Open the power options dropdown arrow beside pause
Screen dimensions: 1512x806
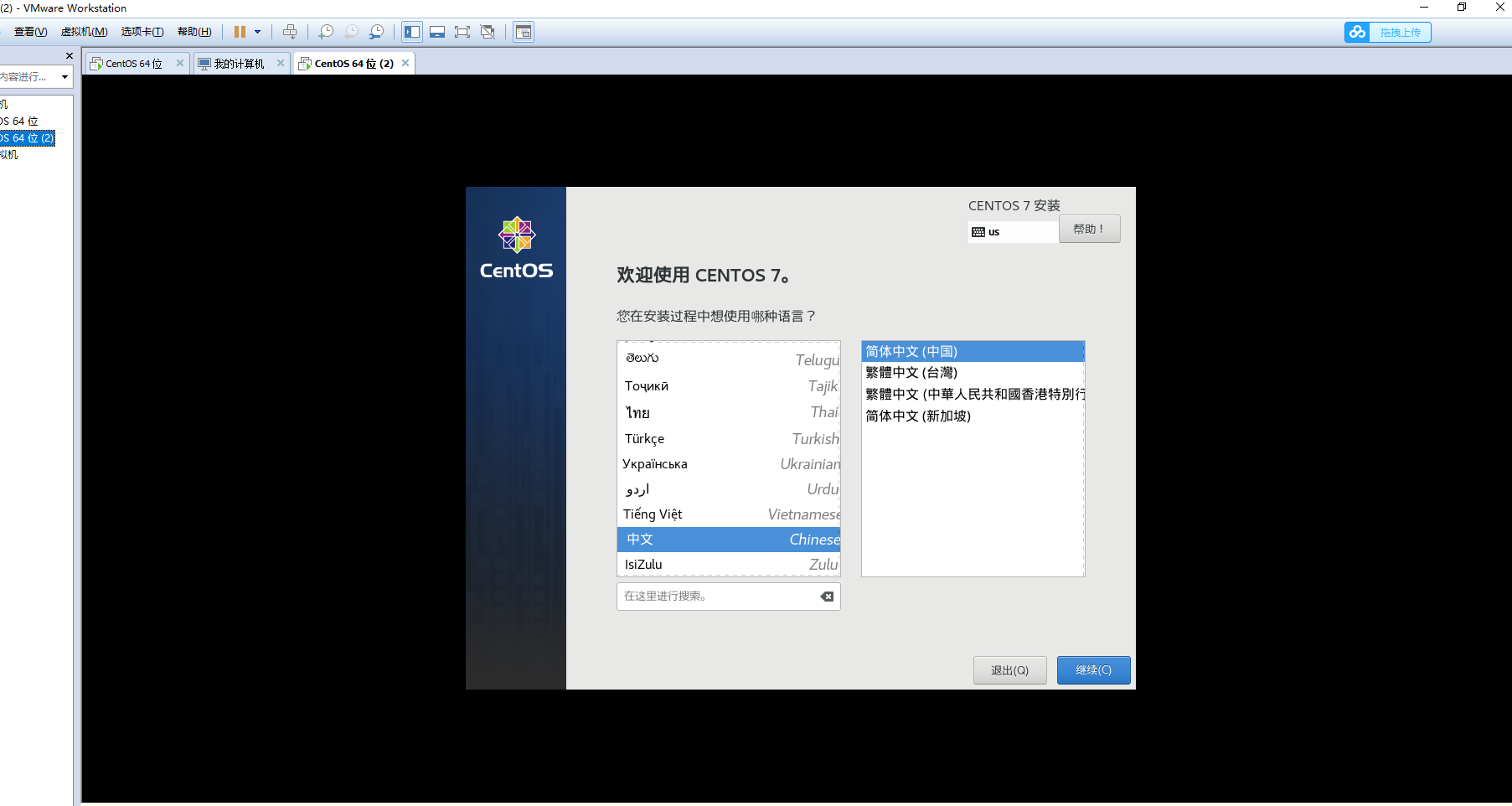pos(257,32)
